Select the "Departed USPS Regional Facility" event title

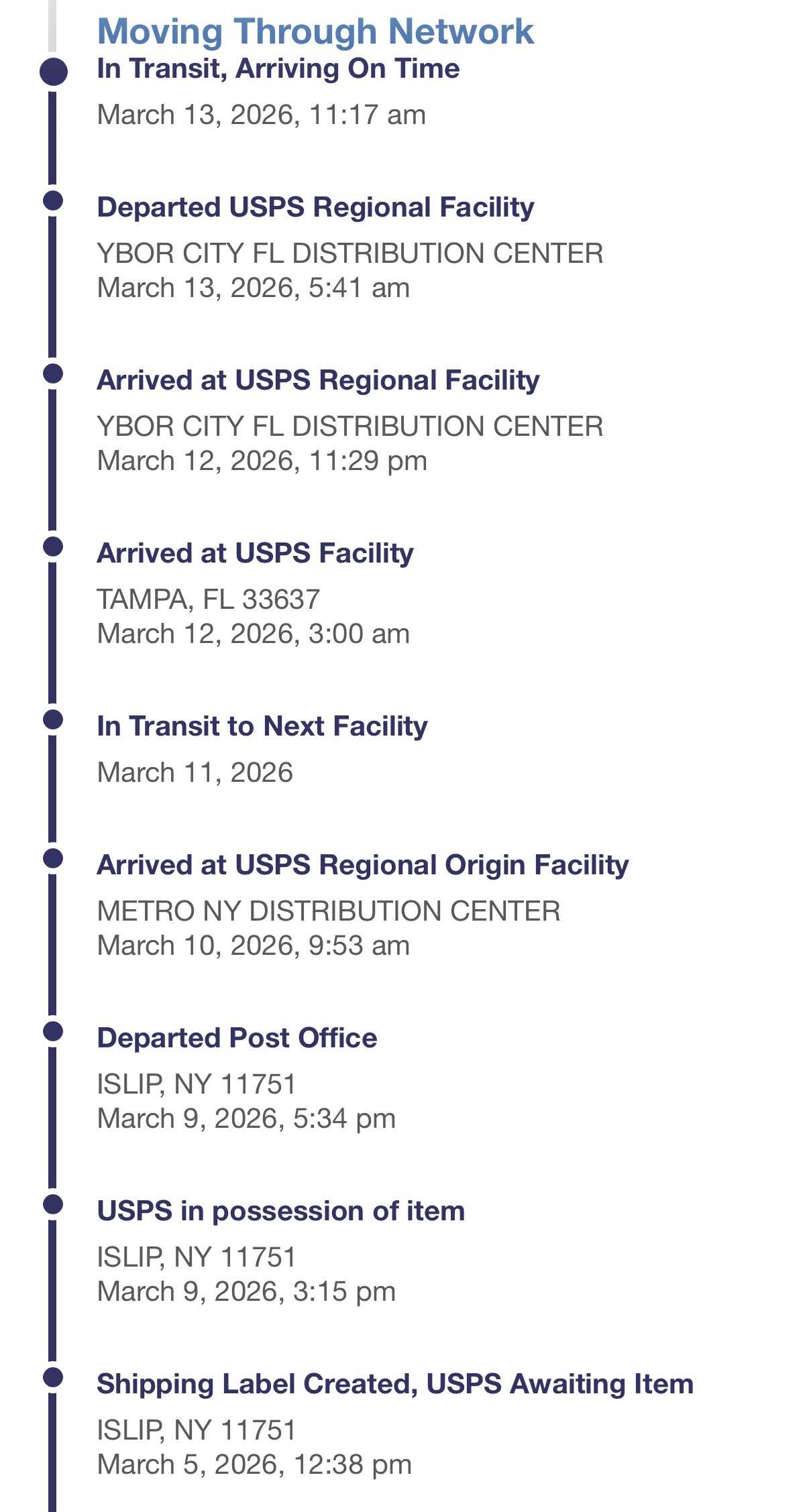(315, 207)
